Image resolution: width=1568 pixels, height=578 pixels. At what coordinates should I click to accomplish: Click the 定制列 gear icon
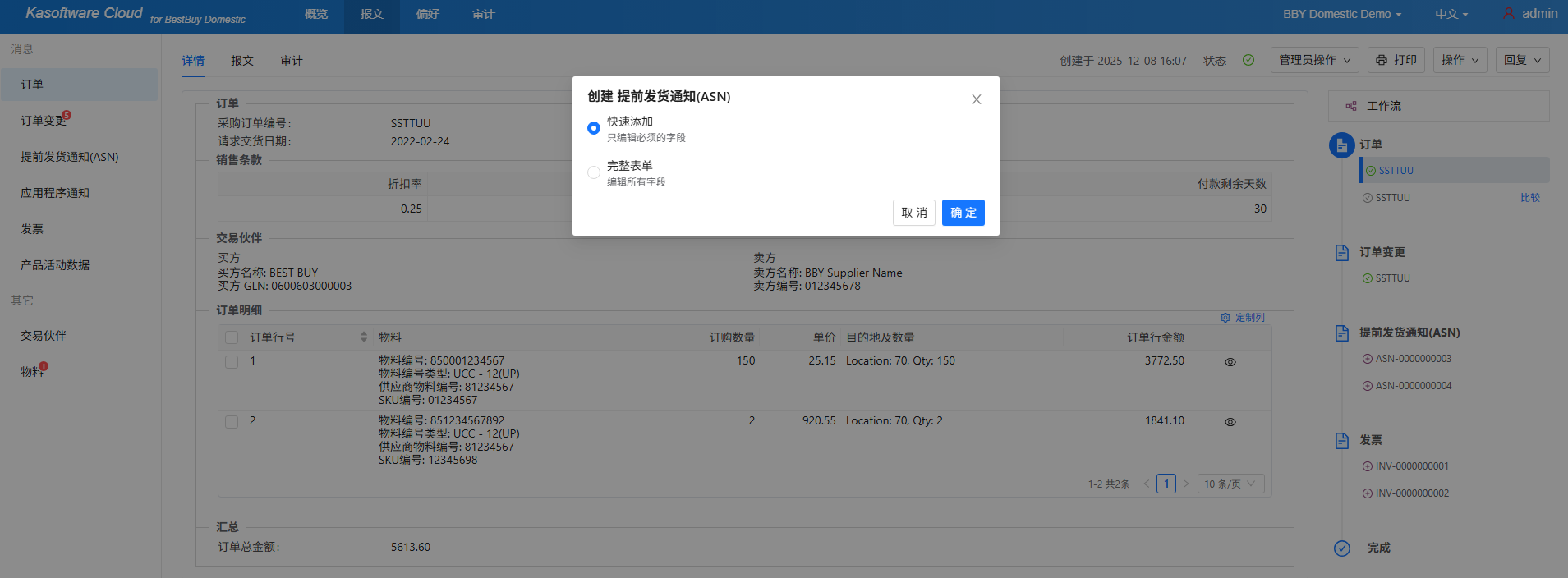1225,318
